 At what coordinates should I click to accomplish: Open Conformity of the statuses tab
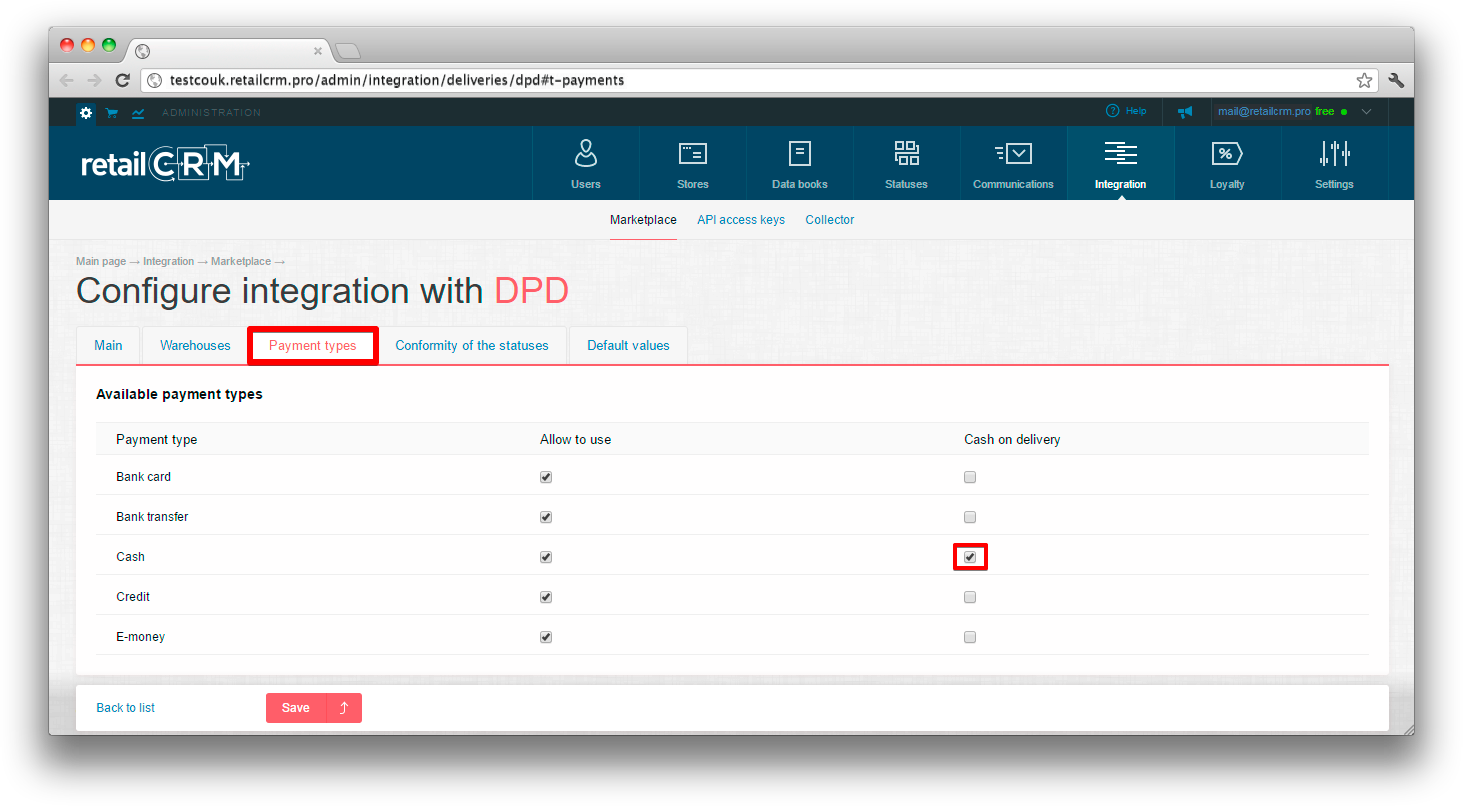tap(471, 346)
